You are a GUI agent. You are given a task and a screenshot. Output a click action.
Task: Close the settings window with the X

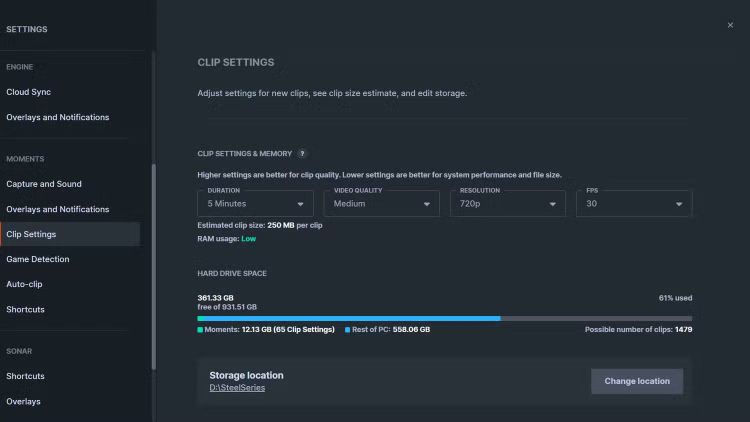pyautogui.click(x=730, y=25)
